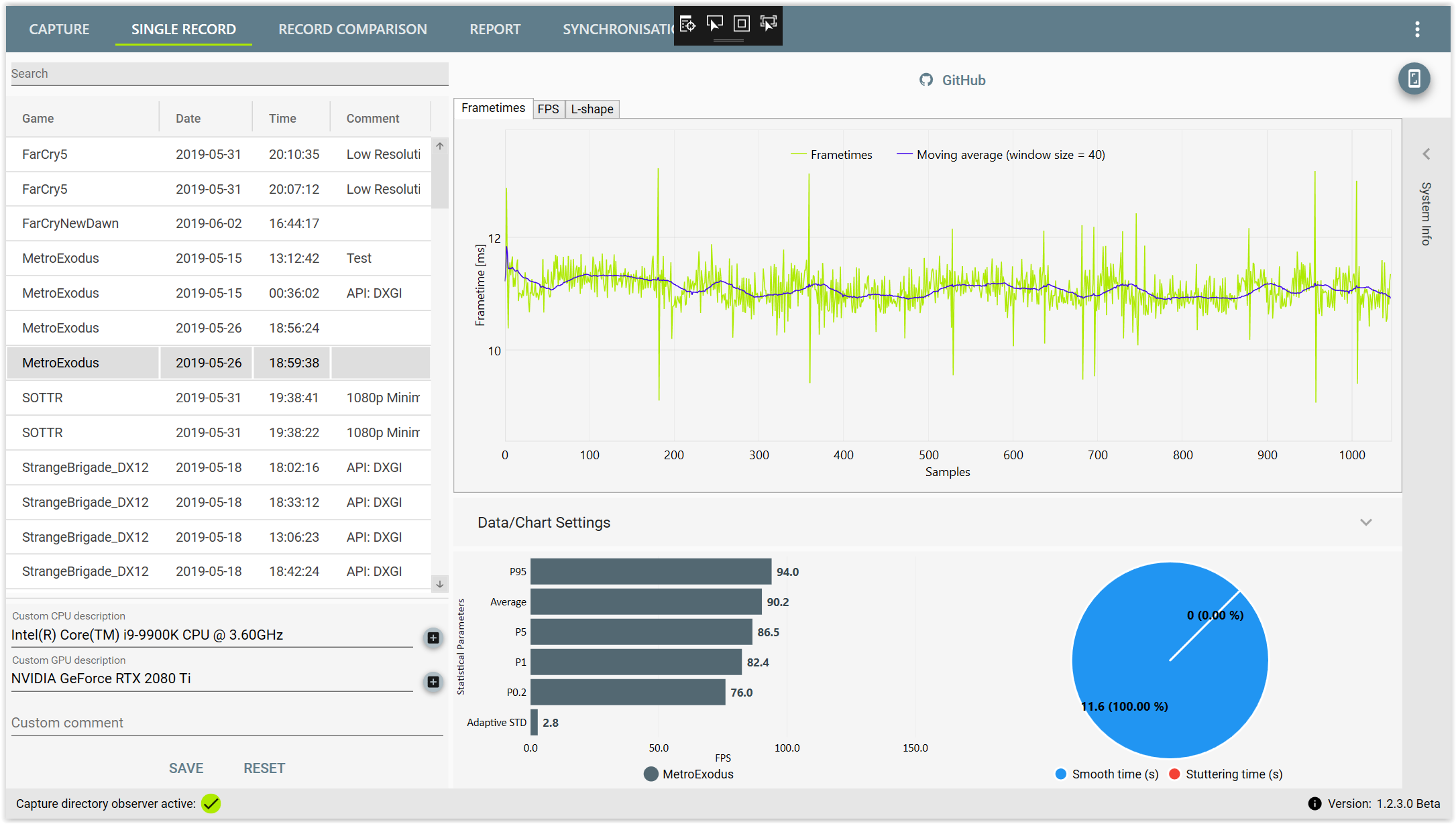Toggle Smooth time legend entry
The width and height of the screenshot is (1456, 824).
1107,774
